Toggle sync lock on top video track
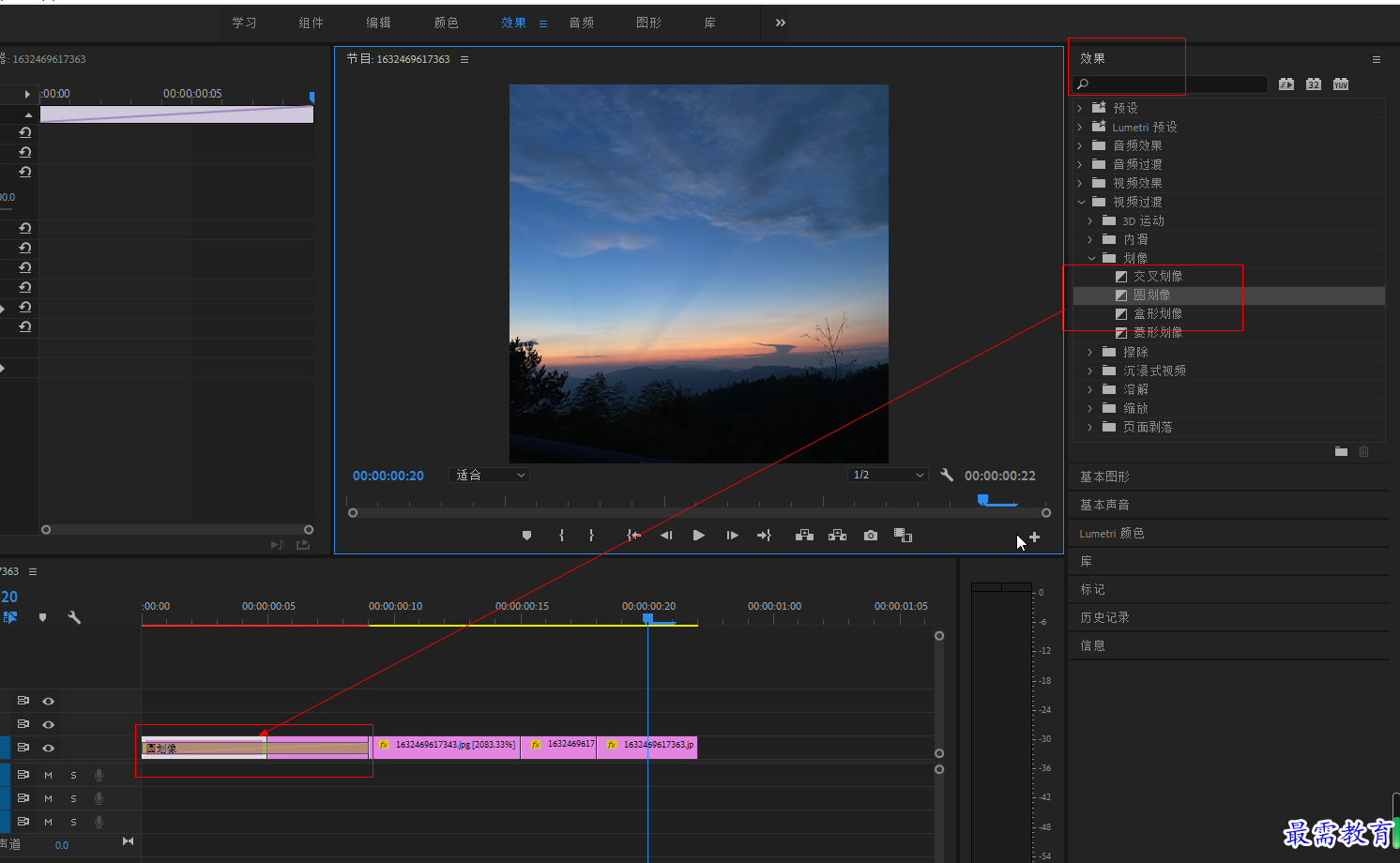1400x863 pixels. 23,701
